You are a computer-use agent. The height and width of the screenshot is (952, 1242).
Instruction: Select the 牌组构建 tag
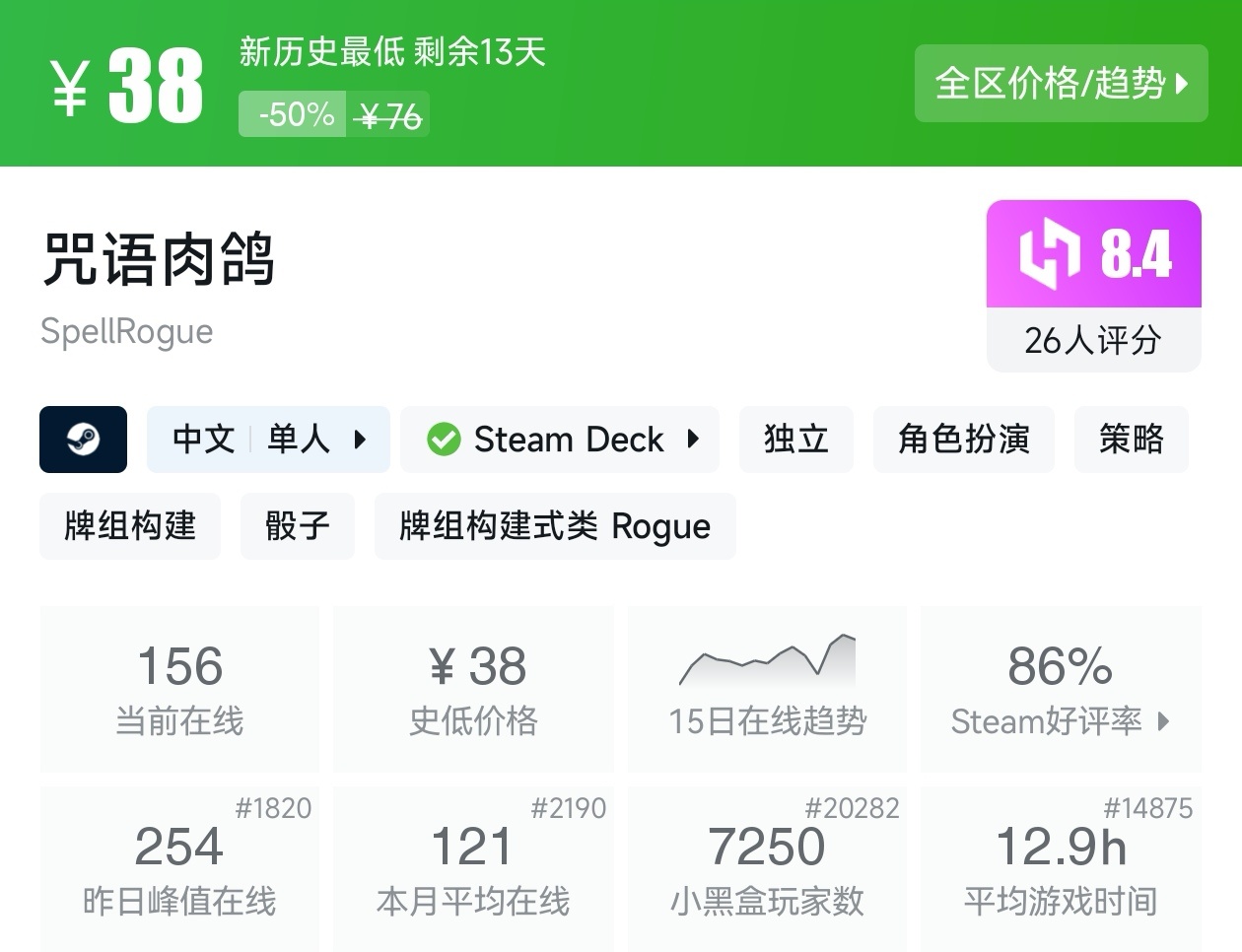coord(130,526)
